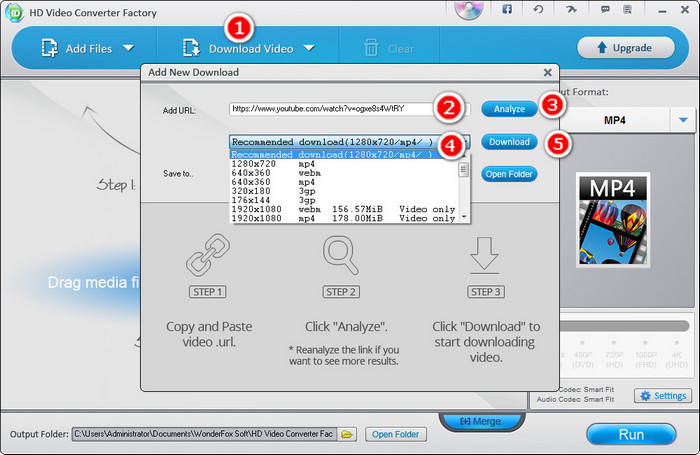The image size is (700, 455).
Task: Expand the Download Video dropdown arrow
Action: point(309,48)
